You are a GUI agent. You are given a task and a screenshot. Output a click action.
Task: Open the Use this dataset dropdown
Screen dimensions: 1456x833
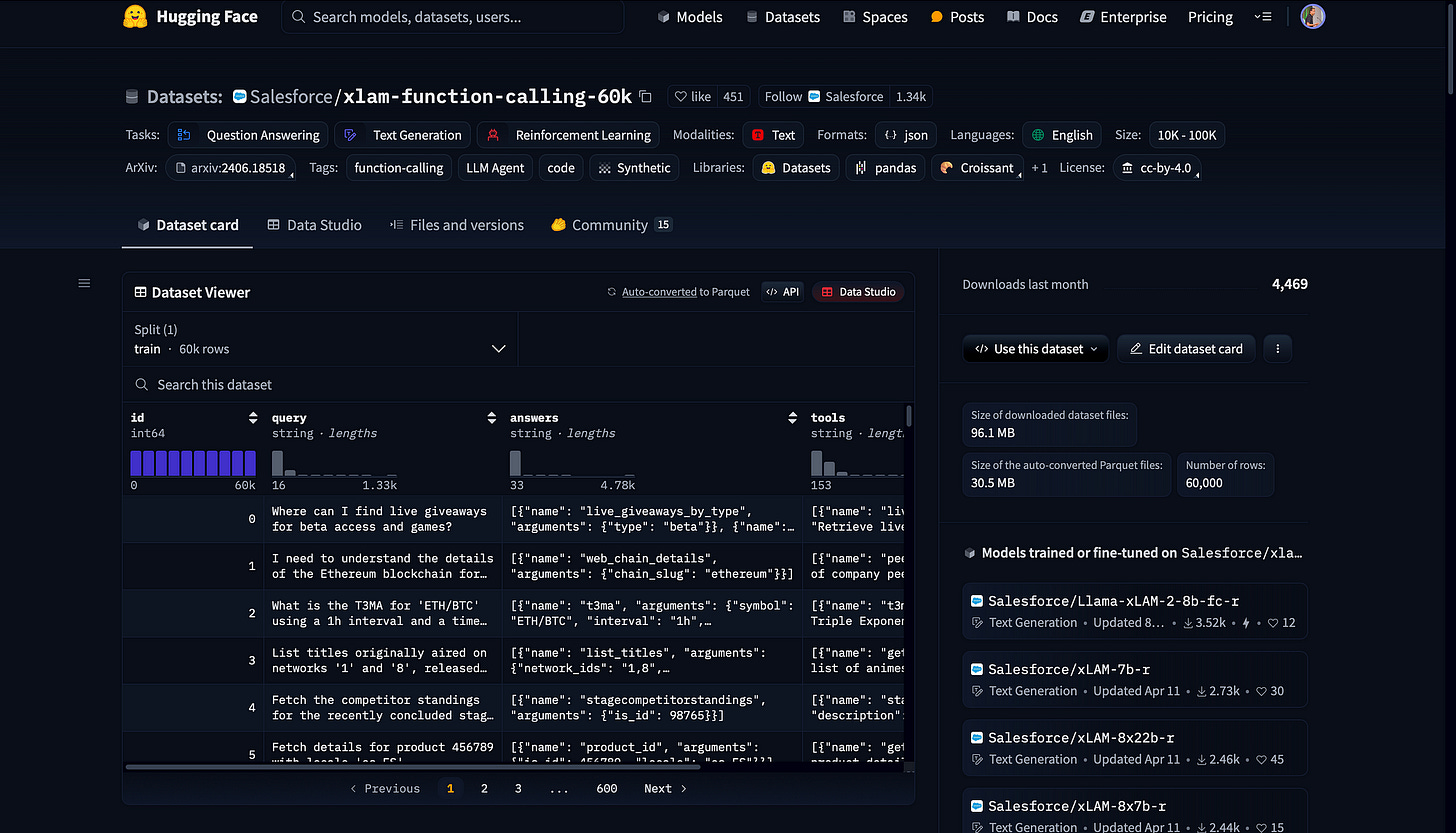point(1035,349)
